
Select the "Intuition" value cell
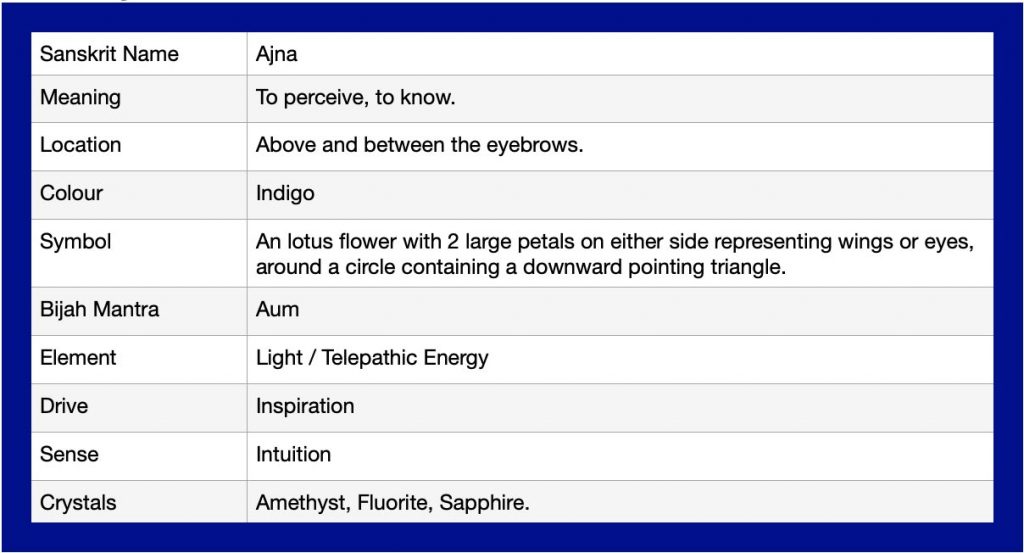[293, 454]
